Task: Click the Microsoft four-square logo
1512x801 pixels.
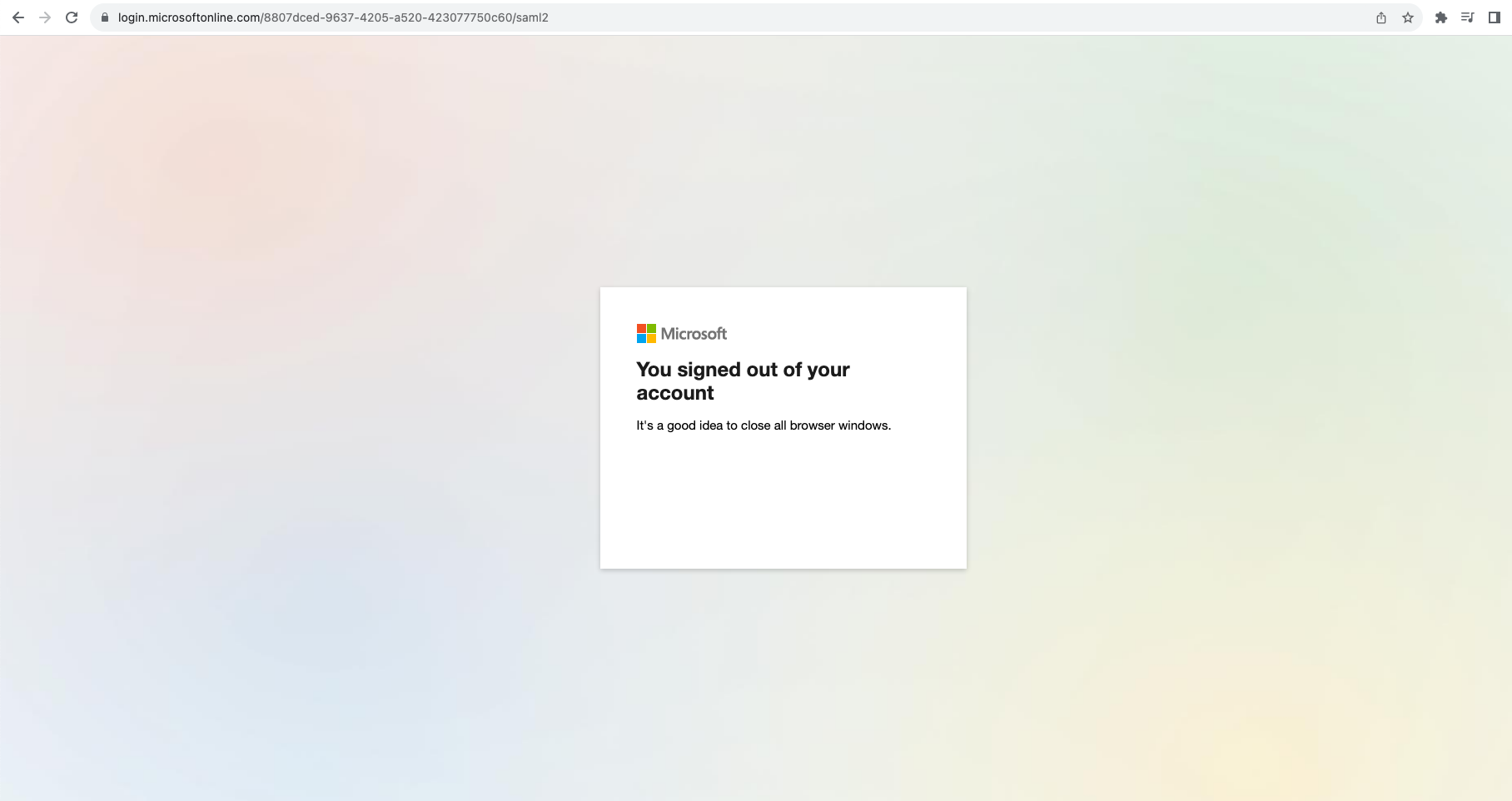Action: (x=646, y=334)
